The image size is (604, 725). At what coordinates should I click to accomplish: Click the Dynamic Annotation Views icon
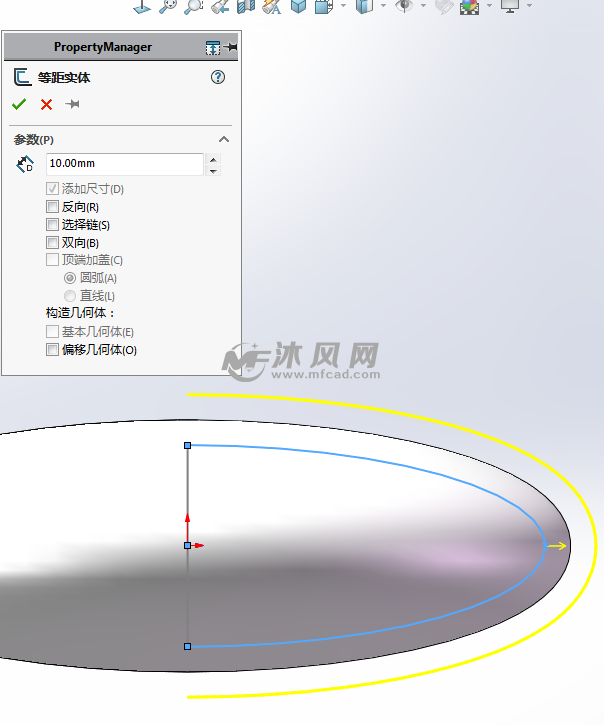(x=272, y=6)
